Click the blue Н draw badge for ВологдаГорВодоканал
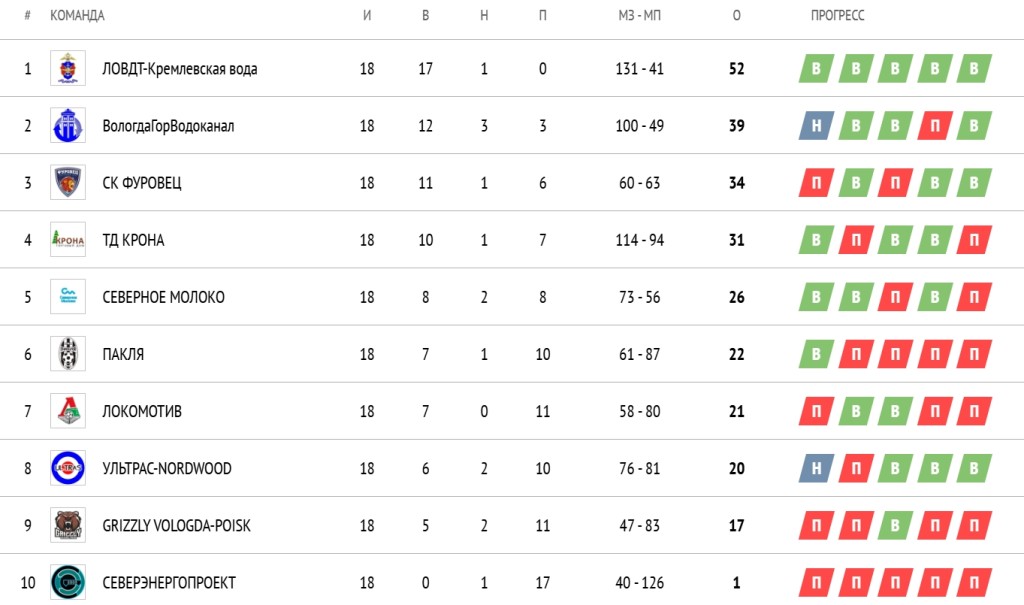This screenshot has height=605, width=1024. tap(817, 126)
